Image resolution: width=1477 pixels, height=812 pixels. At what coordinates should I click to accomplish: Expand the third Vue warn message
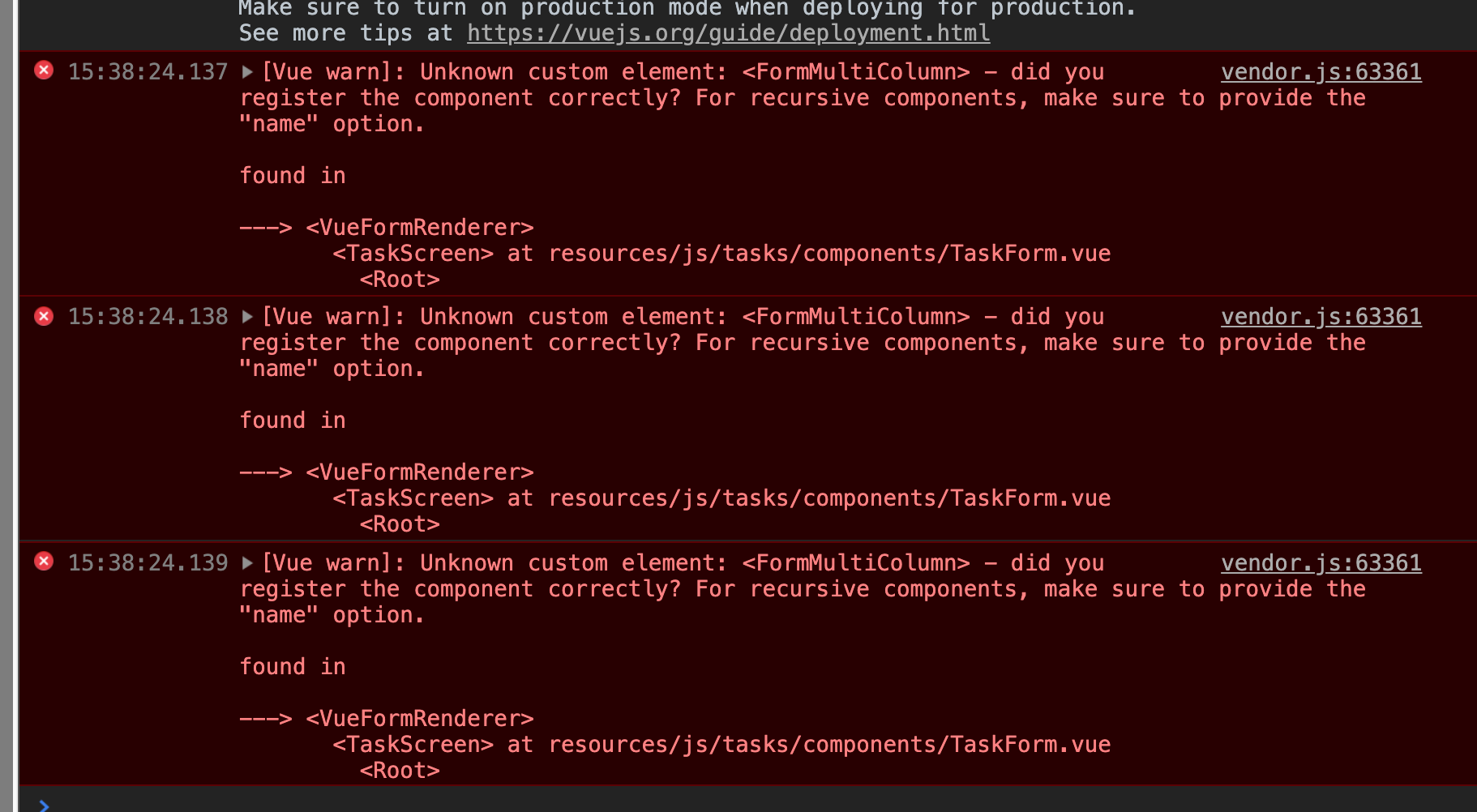tap(246, 562)
